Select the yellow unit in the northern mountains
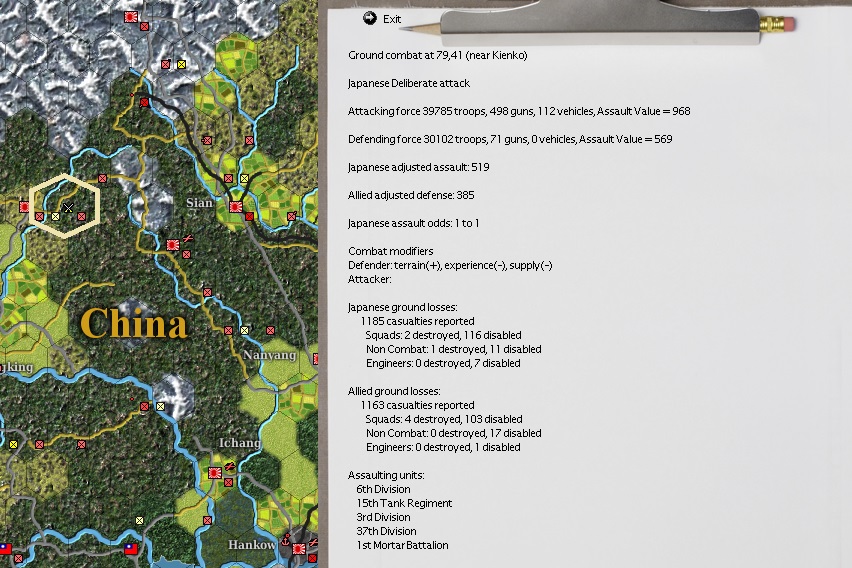852x568 pixels. point(181,64)
